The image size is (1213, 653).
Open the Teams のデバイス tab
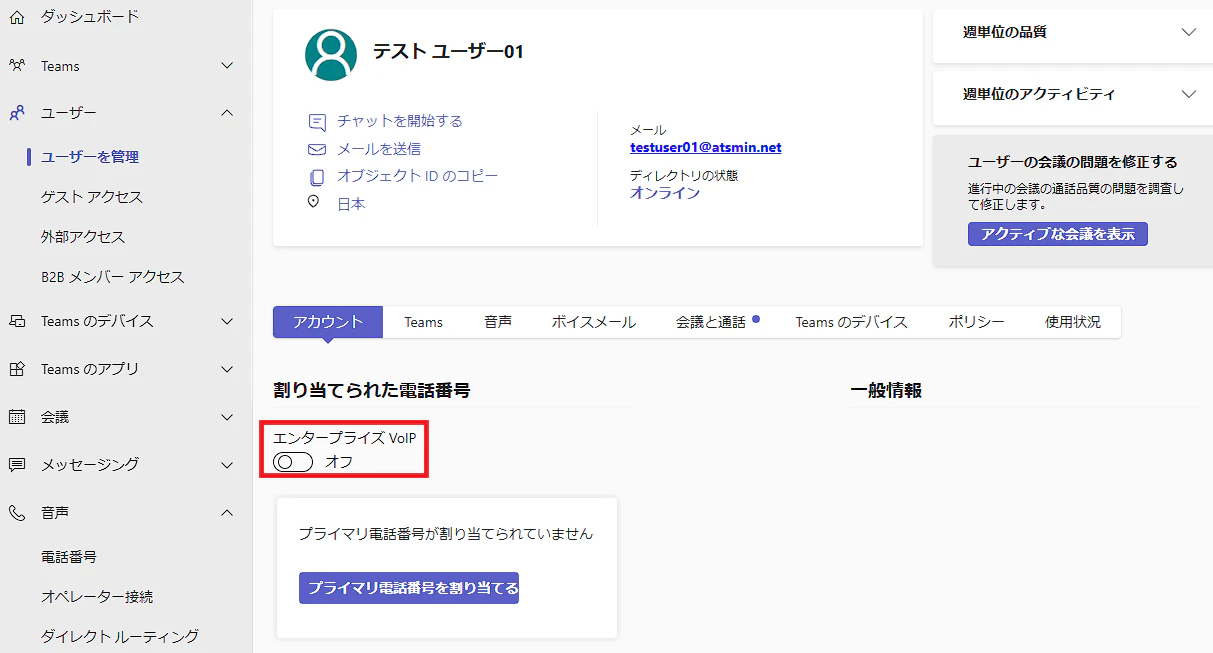coord(852,322)
